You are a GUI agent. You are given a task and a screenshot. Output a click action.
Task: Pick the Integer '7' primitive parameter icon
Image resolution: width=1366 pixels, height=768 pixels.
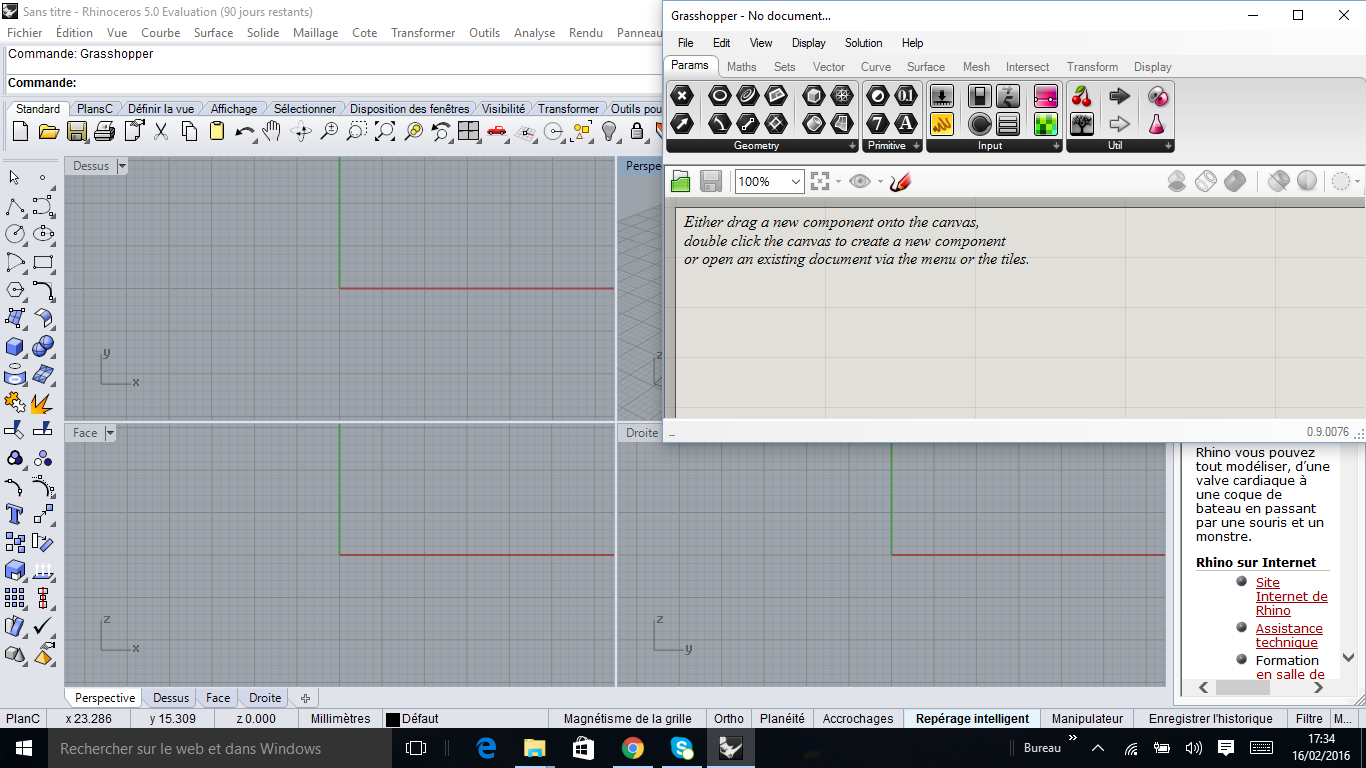[x=877, y=123]
